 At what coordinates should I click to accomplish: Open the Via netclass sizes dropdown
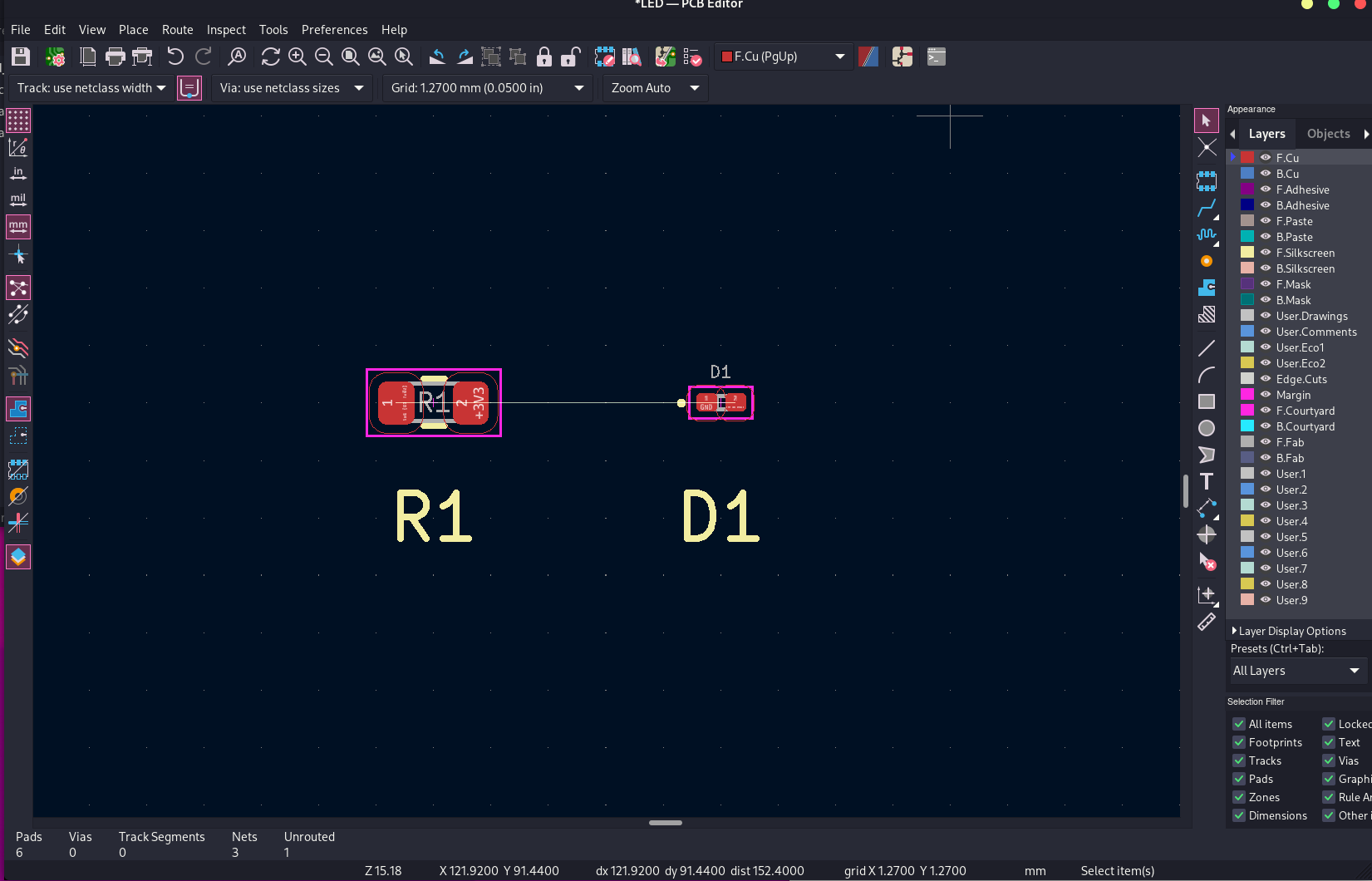(358, 88)
